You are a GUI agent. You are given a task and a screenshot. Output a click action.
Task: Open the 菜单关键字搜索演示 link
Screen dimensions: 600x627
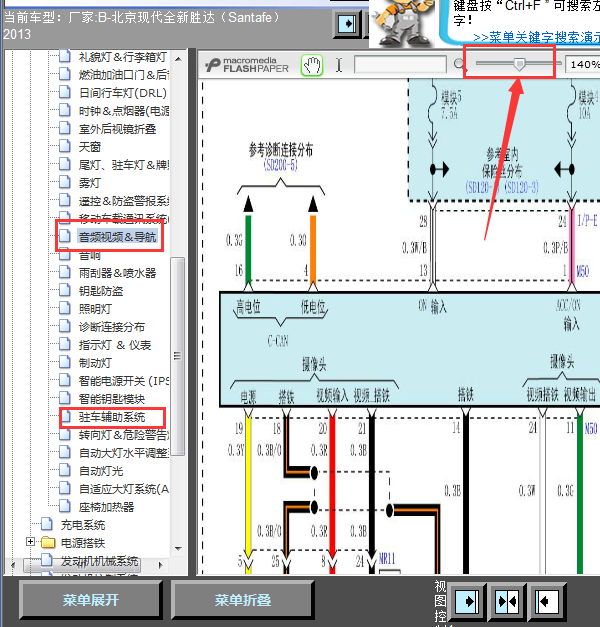[536, 38]
